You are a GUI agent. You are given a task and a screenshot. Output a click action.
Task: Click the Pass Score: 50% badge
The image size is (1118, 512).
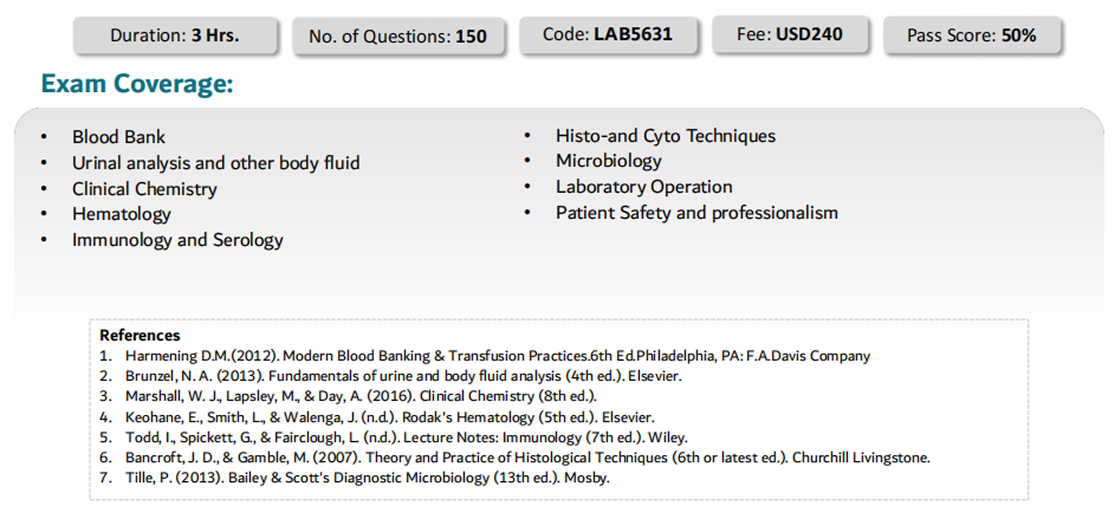coord(971,35)
